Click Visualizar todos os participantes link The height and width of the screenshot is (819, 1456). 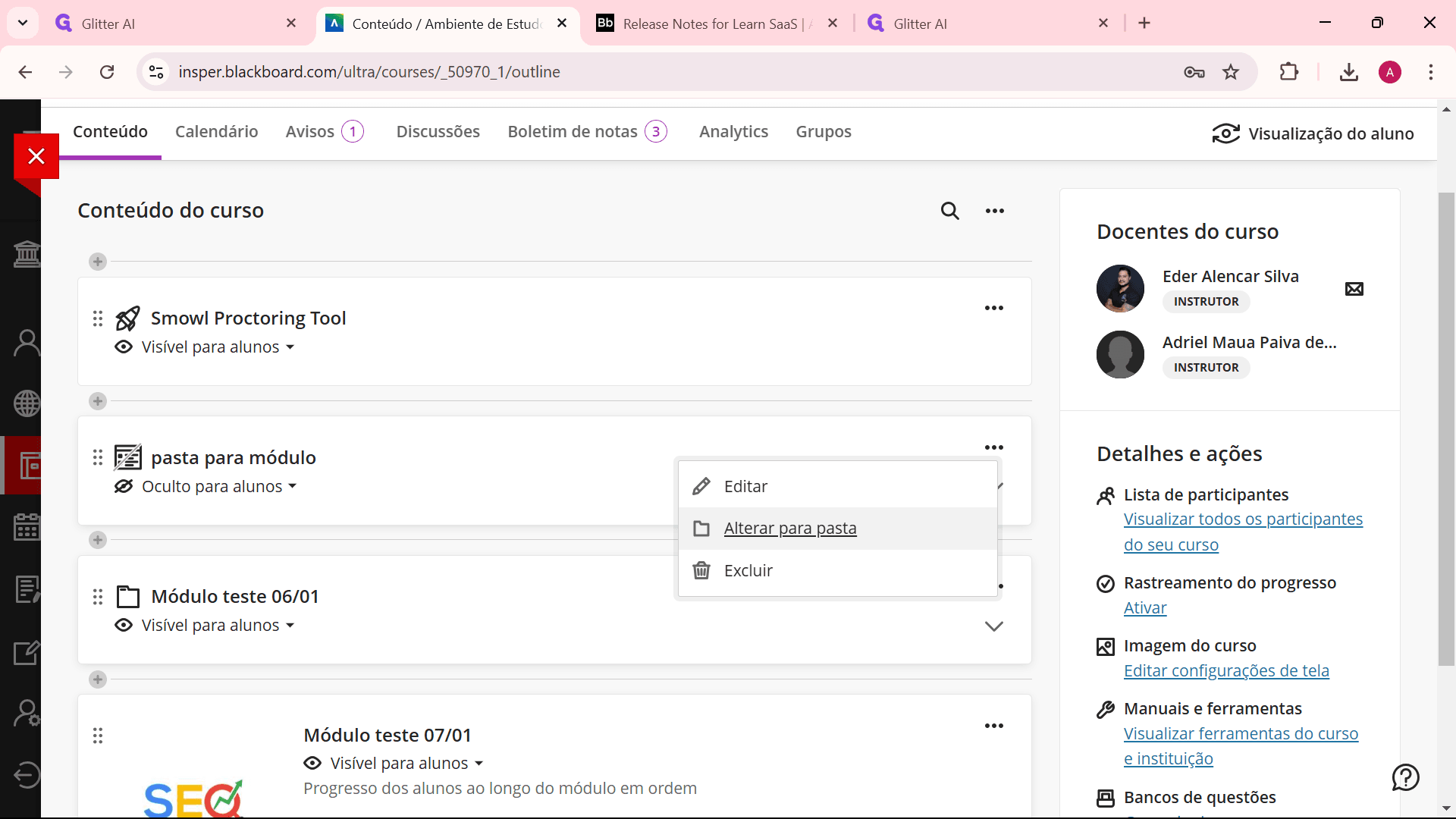click(x=1243, y=532)
